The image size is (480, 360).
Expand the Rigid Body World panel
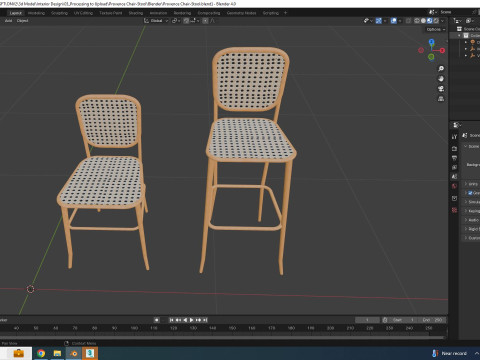(x=466, y=229)
